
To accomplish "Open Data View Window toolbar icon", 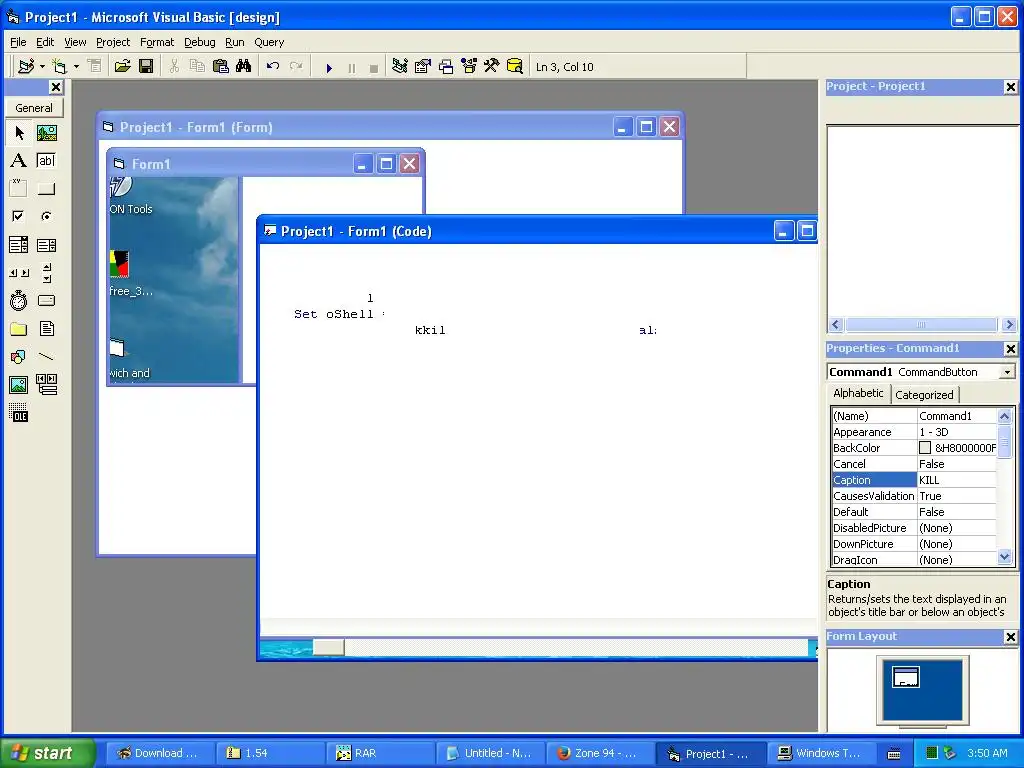I will 515,67.
